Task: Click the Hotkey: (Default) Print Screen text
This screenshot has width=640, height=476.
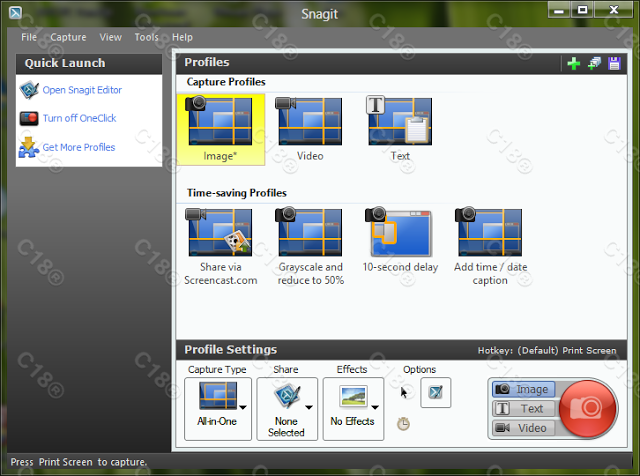Action: pos(547,350)
